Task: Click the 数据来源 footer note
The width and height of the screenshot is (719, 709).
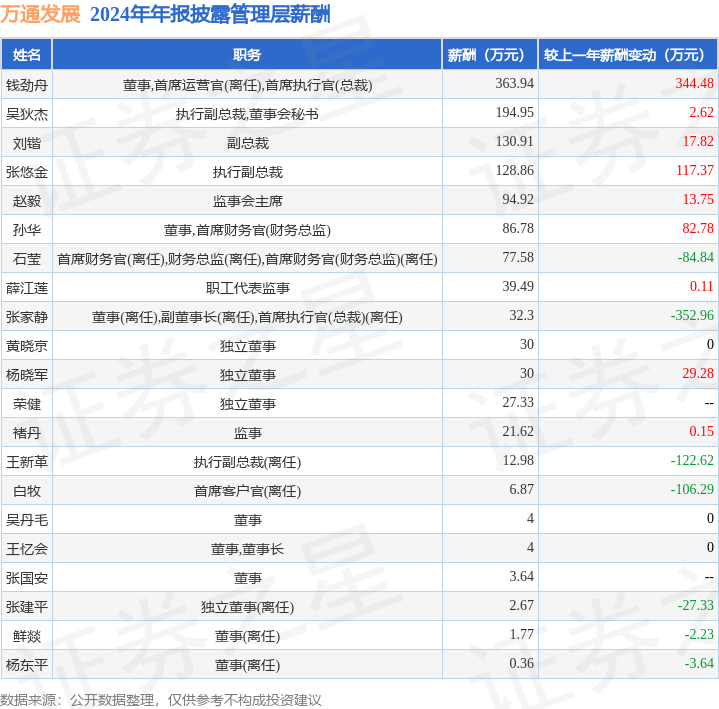Action: 160,700
